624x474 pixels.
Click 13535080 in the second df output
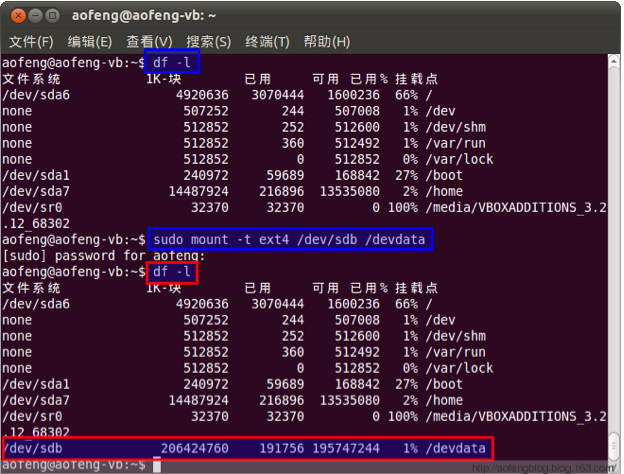(350, 400)
